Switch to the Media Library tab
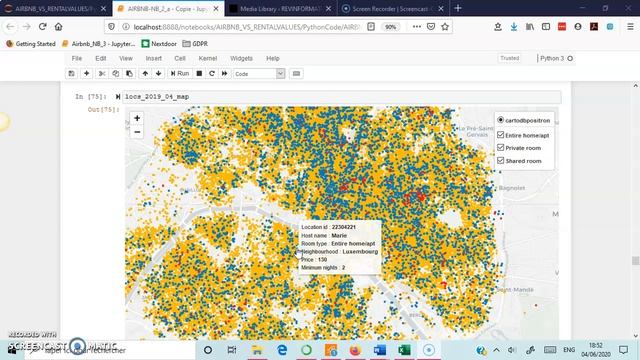The width and height of the screenshot is (640, 360). (x=280, y=9)
